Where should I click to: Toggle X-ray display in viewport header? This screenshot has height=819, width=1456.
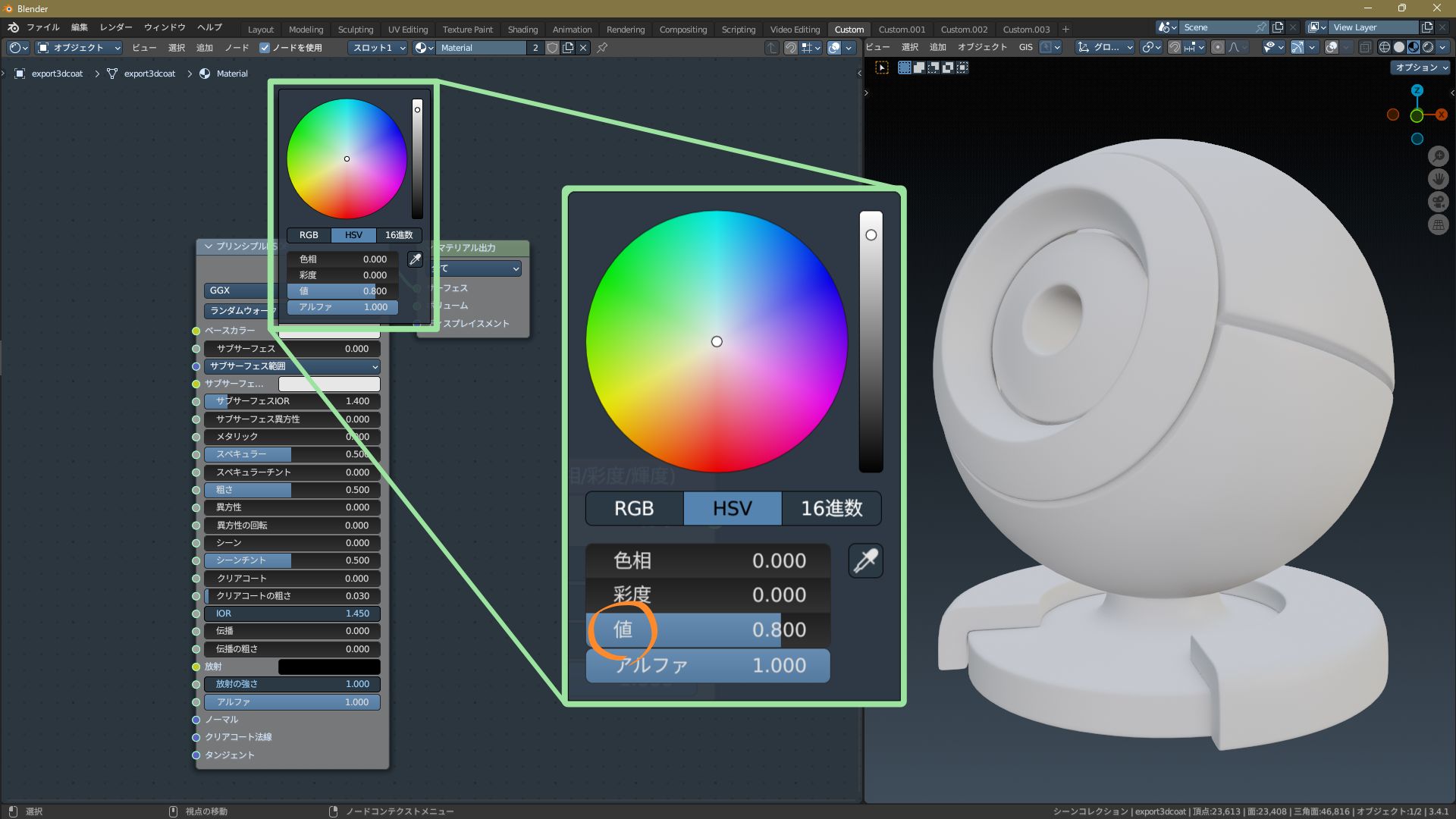pos(1365,47)
